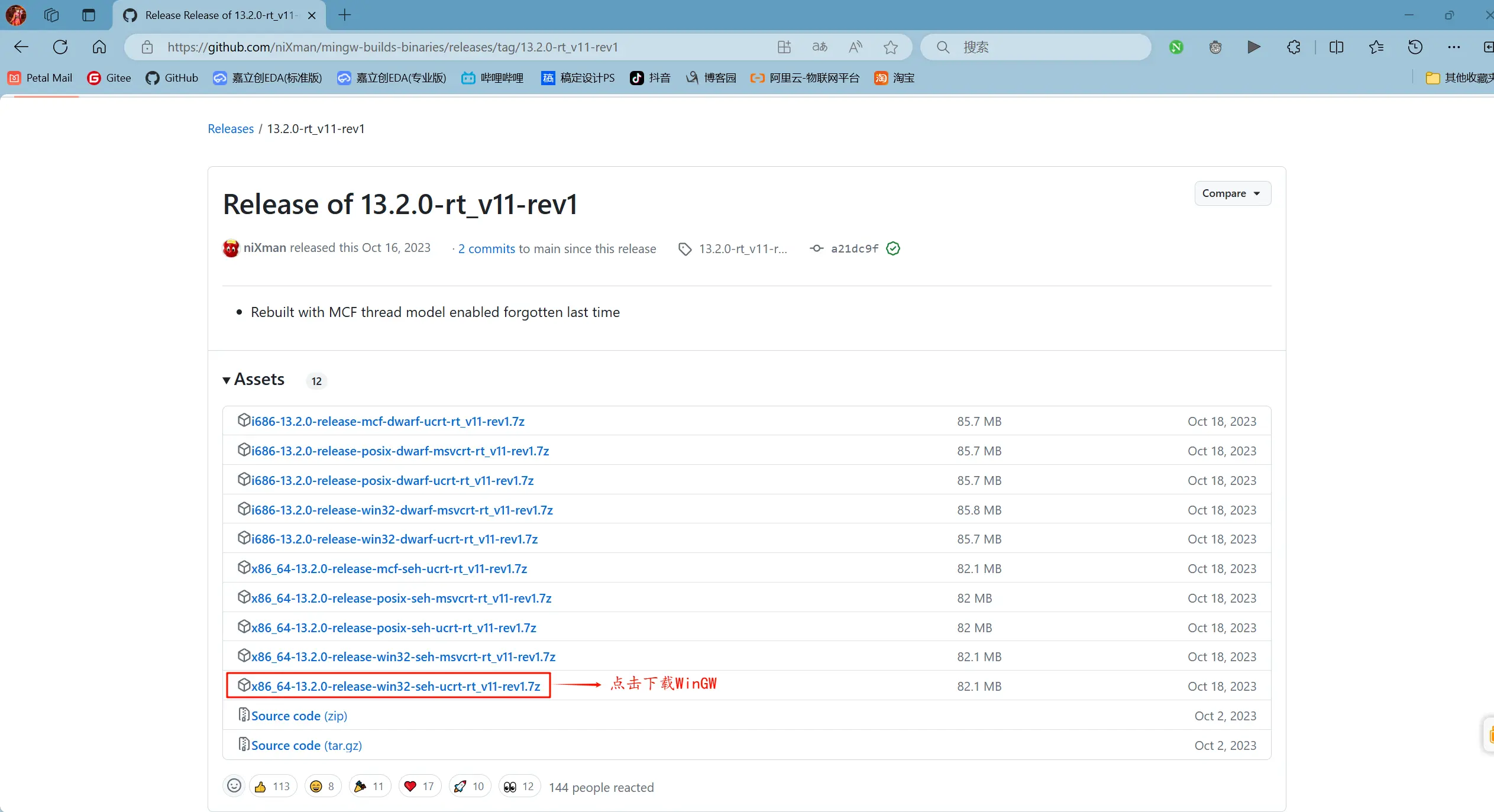Click the play-shaped extension icon

pos(1254,47)
